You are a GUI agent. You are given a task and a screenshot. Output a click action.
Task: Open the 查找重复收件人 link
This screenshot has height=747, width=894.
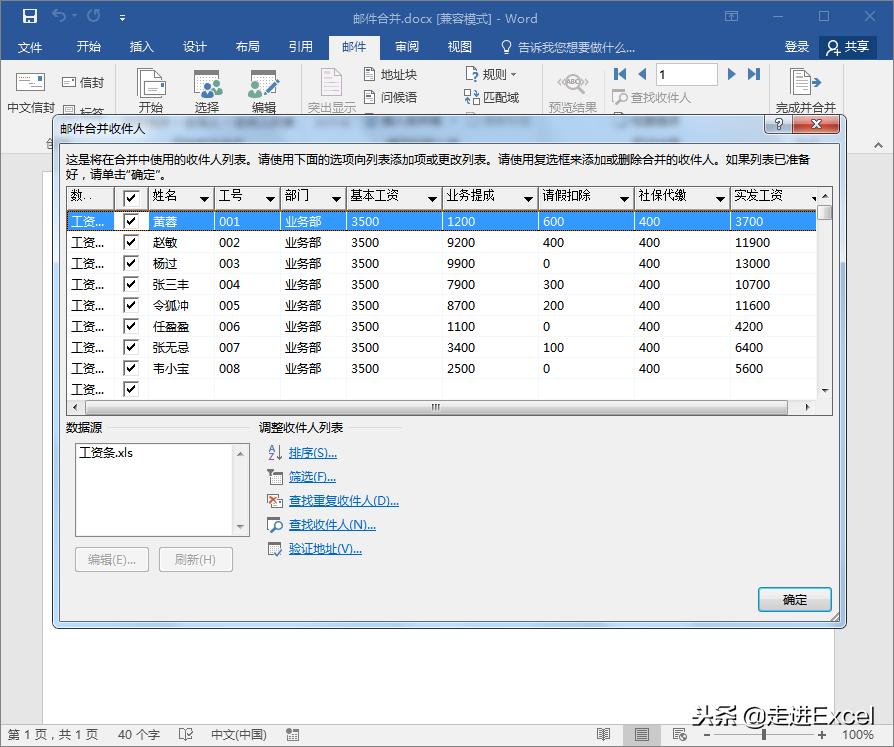coord(343,501)
